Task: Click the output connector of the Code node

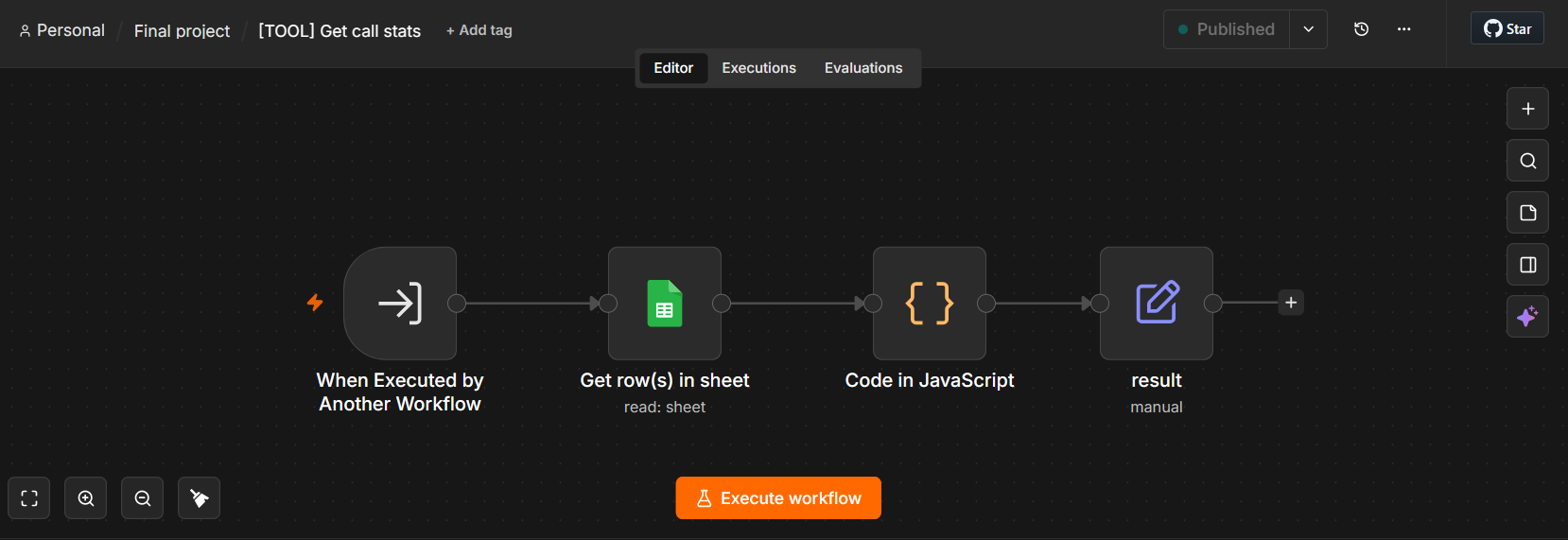Action: coord(986,304)
